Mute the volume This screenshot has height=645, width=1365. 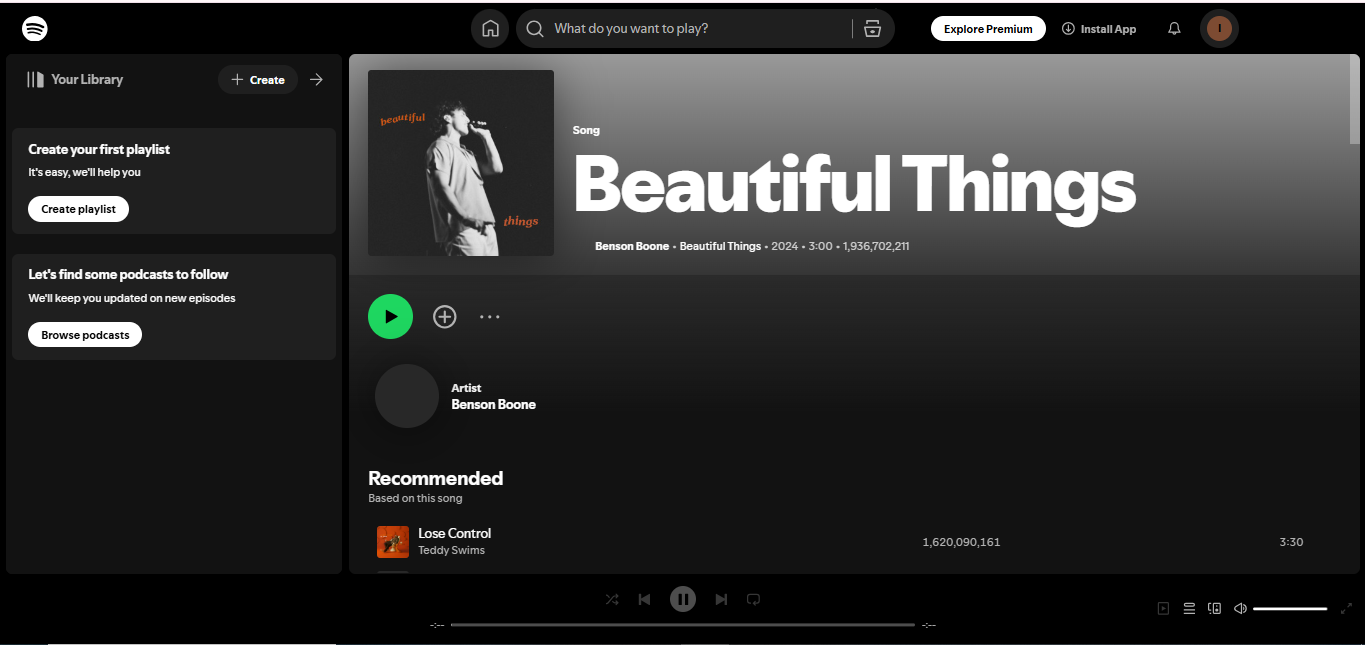point(1240,608)
